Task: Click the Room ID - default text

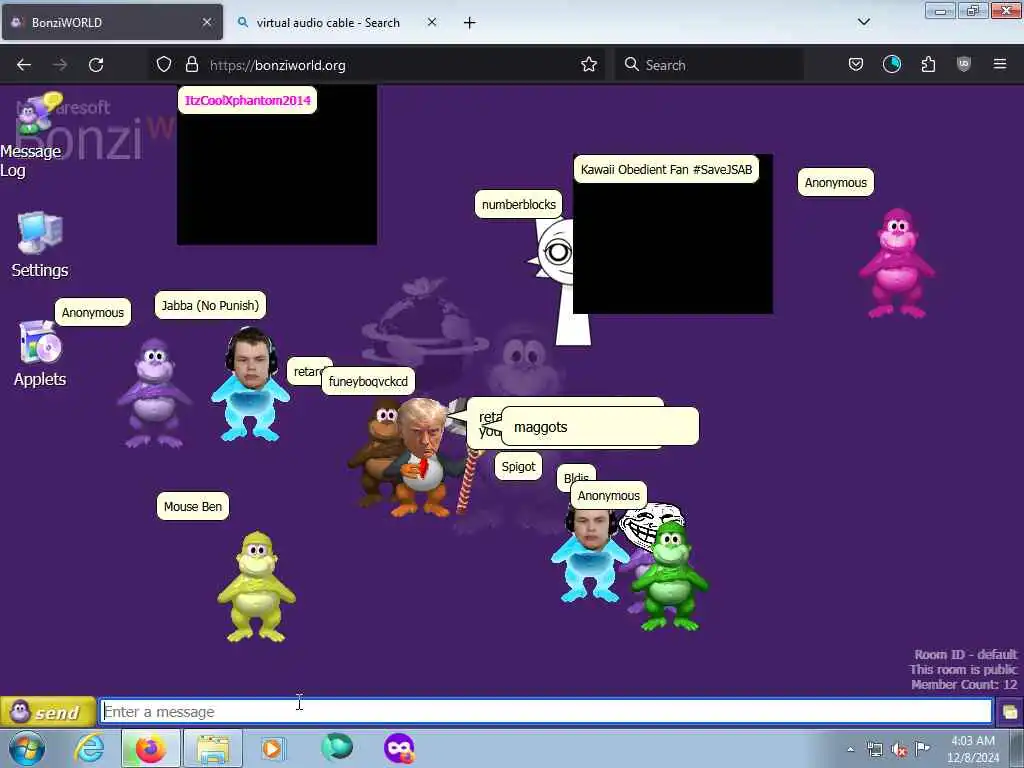Action: click(x=965, y=654)
